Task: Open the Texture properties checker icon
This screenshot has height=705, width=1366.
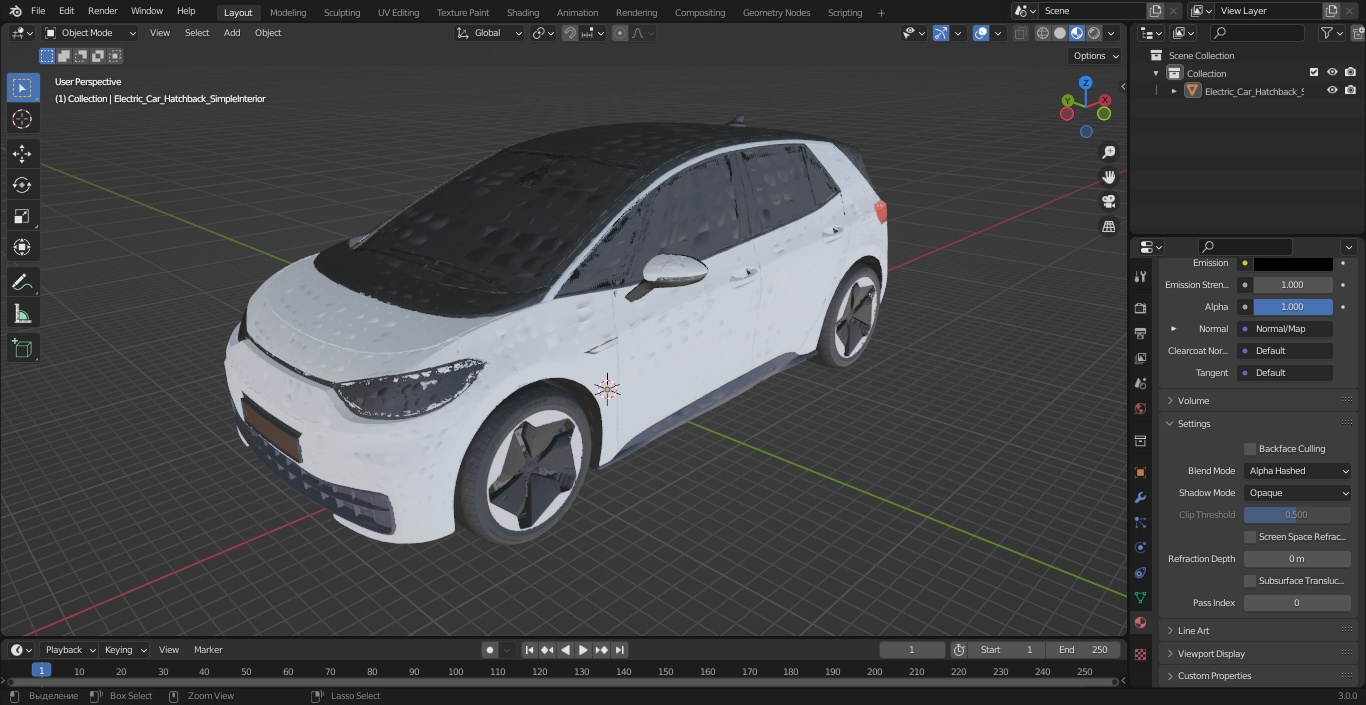Action: point(1140,654)
